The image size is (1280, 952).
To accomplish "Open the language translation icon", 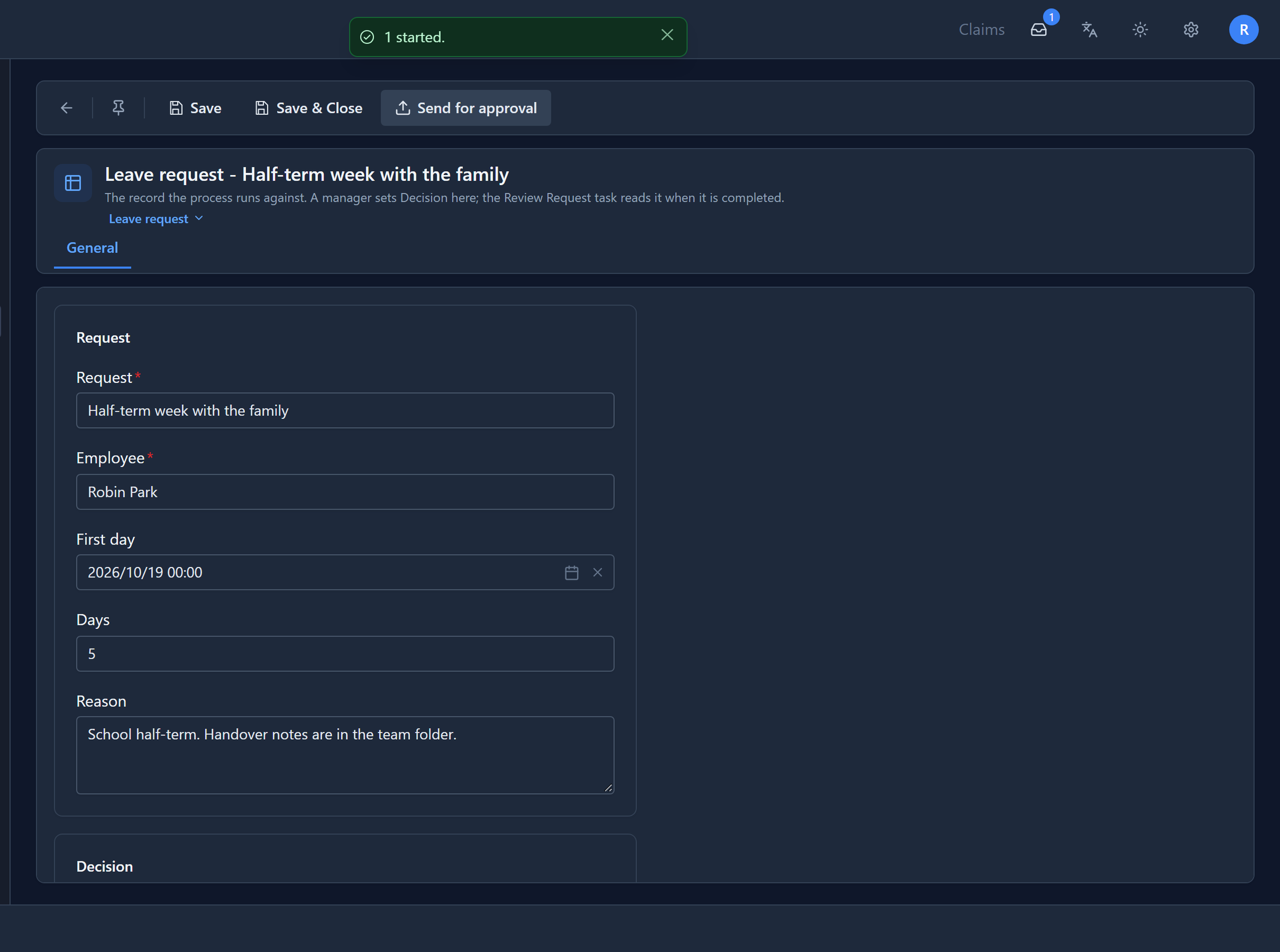I will click(x=1089, y=29).
